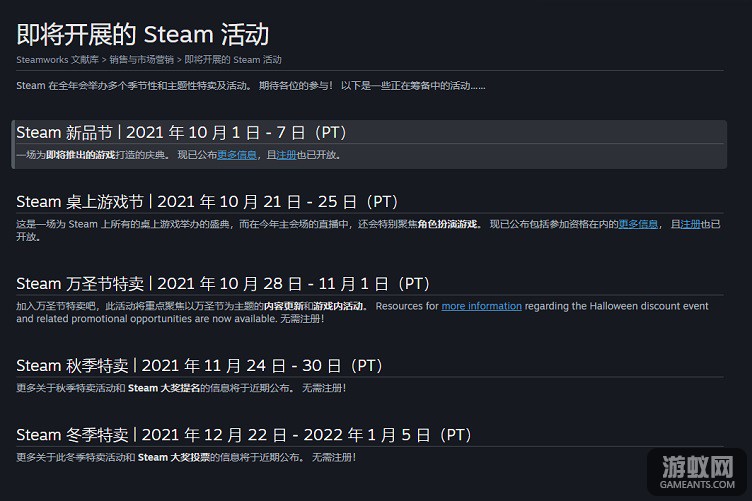Select the Steam 桌上游戏节 heading
The image size is (752, 501).
coord(207,201)
